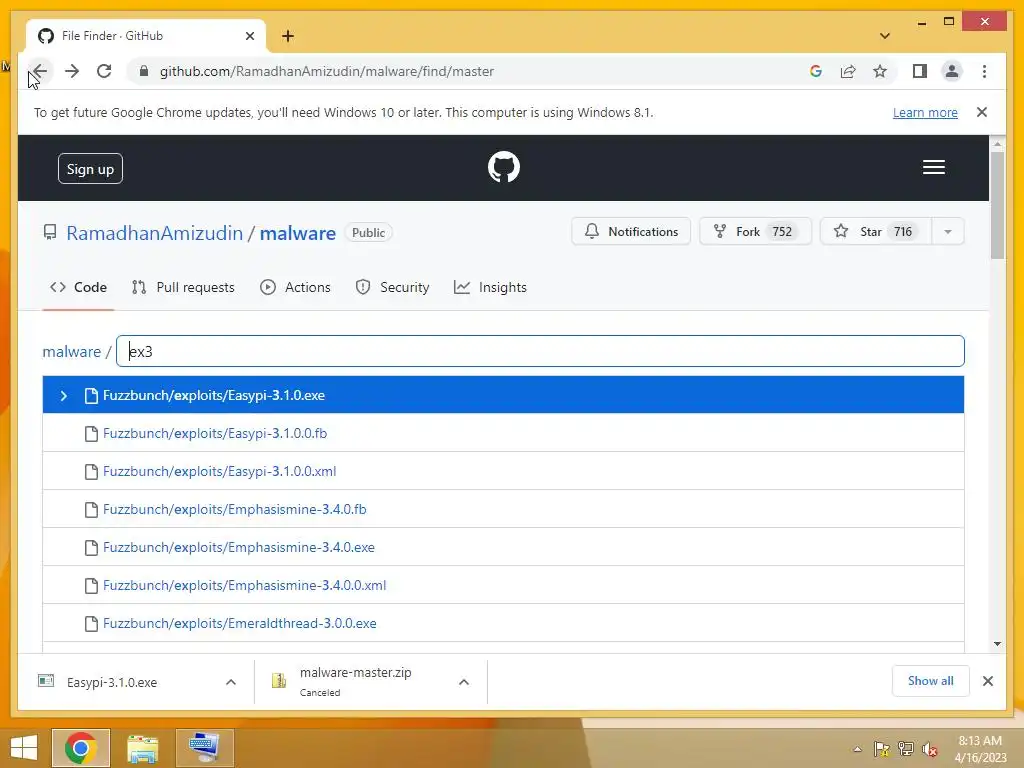Click the page scrollbar down arrow
The height and width of the screenshot is (768, 1024).
(x=997, y=644)
